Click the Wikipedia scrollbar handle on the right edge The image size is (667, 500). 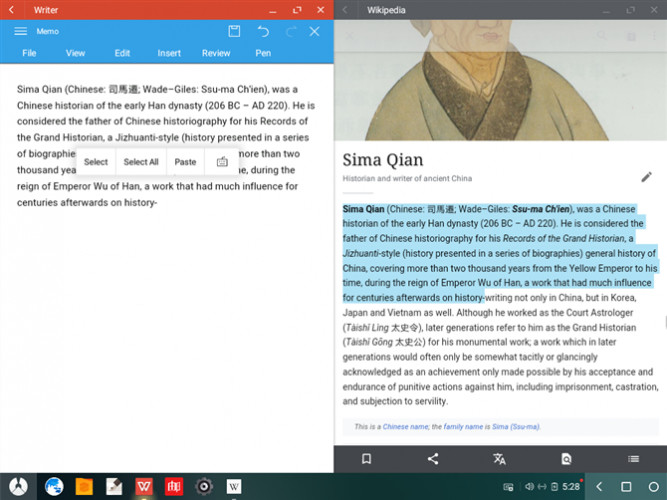tap(665, 323)
